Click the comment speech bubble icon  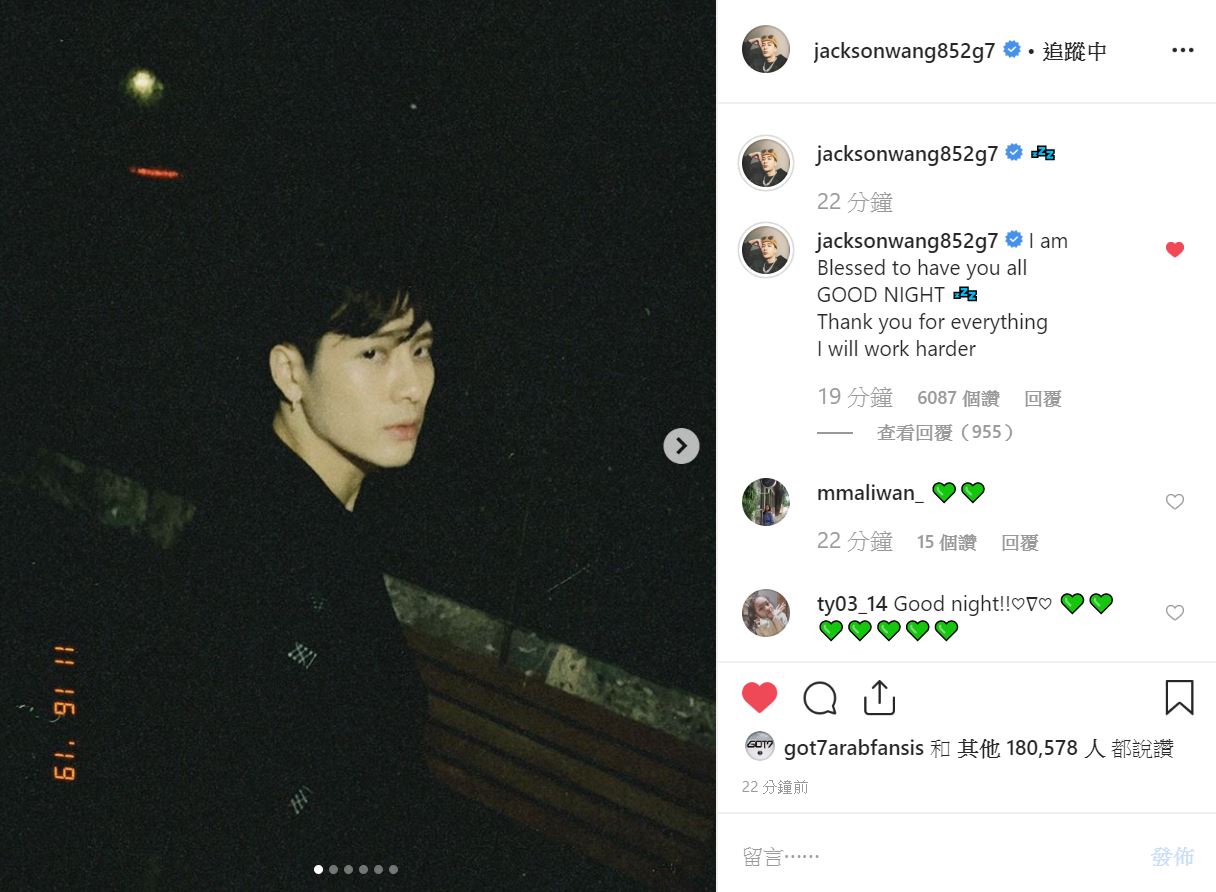pyautogui.click(x=820, y=697)
